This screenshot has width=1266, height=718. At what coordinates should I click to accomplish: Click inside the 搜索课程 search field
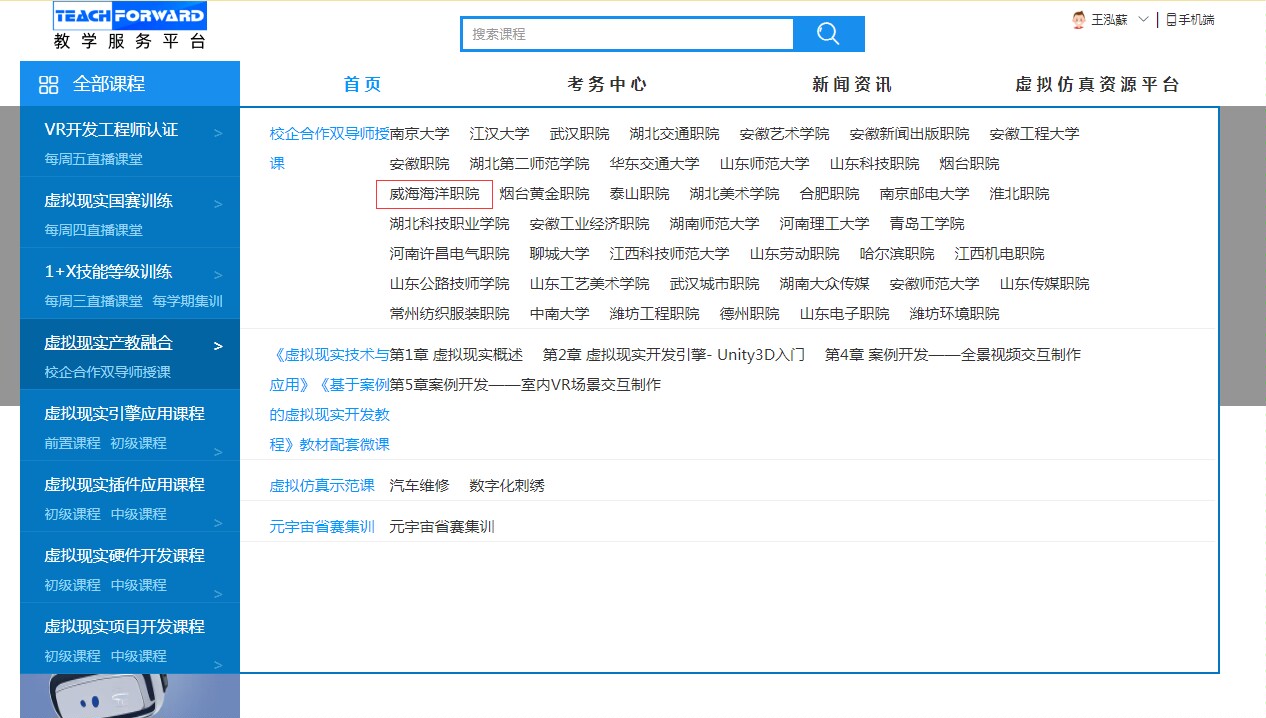[x=627, y=34]
